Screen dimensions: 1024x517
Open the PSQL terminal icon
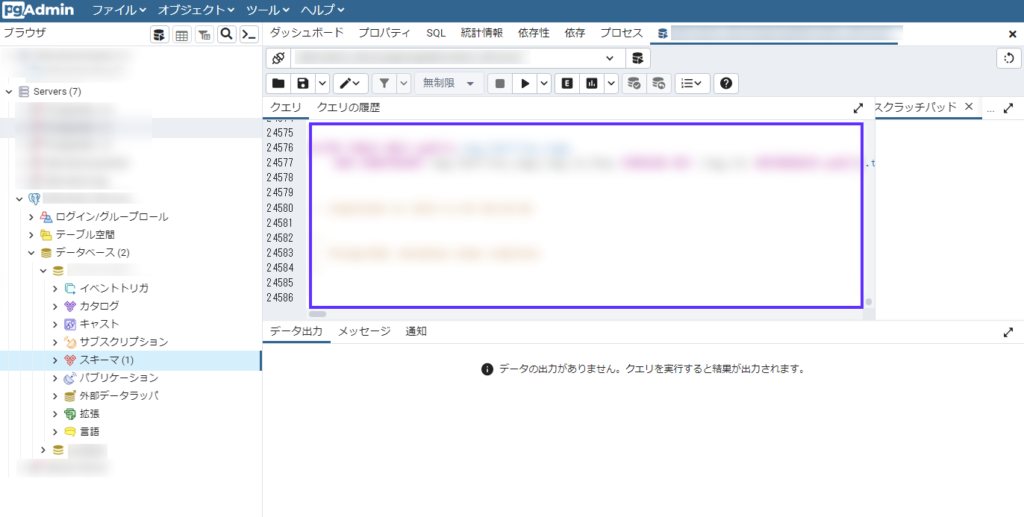tap(249, 35)
